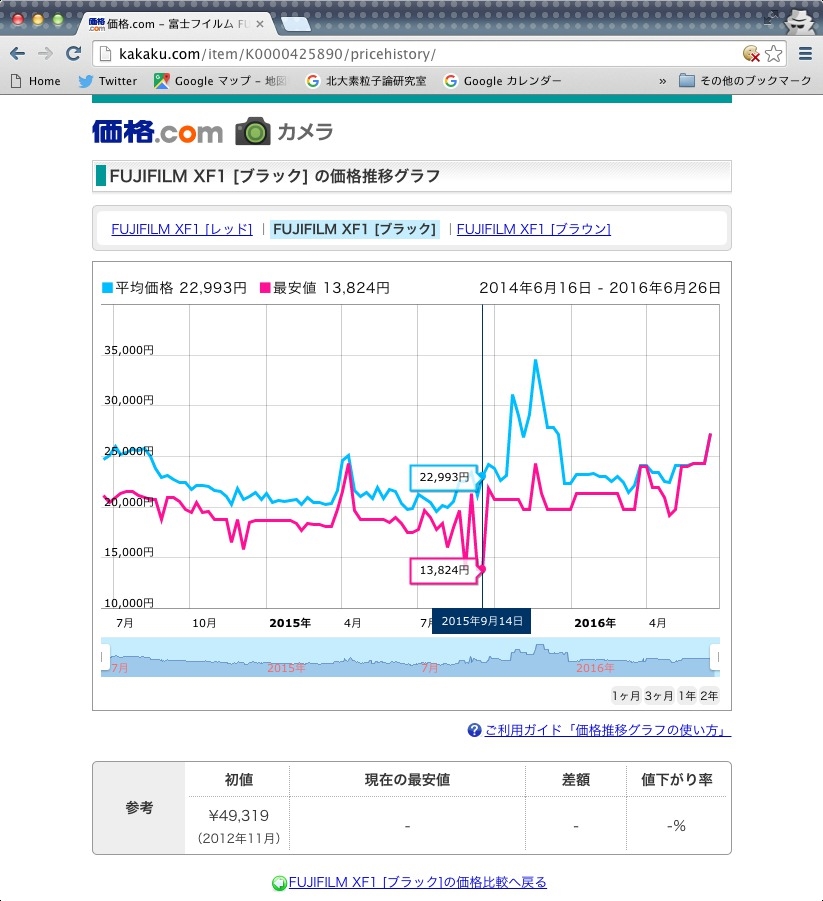Click the 現在の最安値 column header
The image size is (823, 901).
point(407,780)
